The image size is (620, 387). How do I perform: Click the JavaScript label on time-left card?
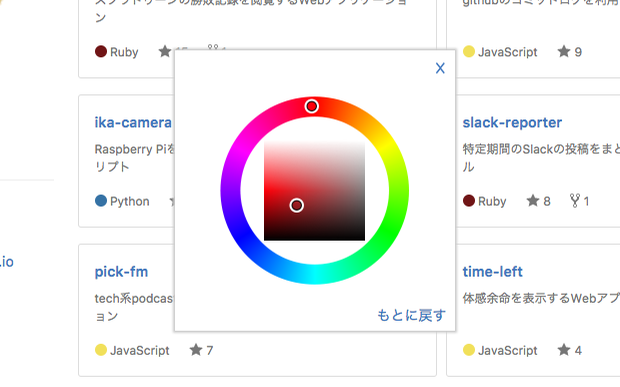508,351
